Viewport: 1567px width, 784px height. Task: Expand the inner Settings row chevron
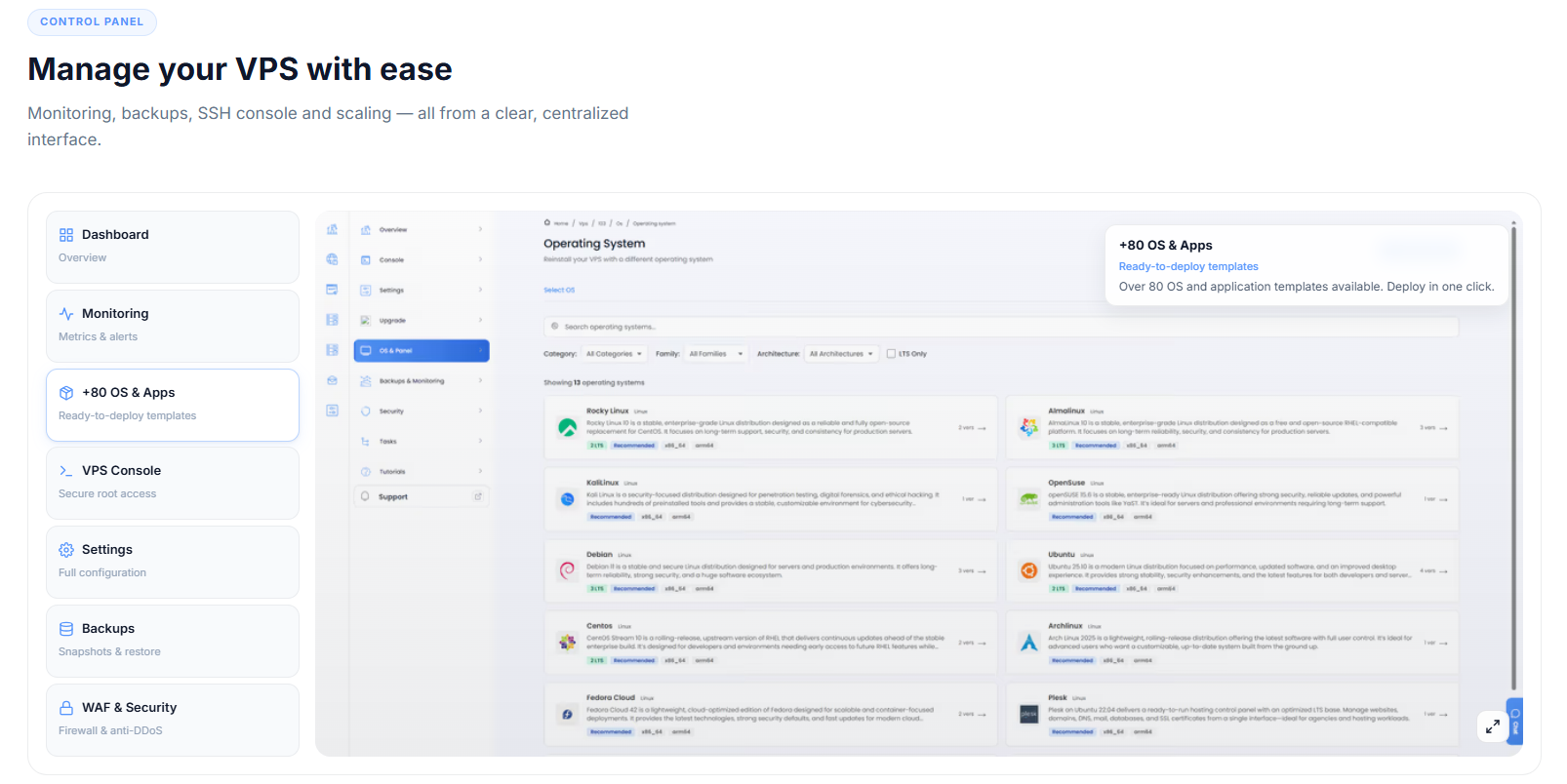[x=480, y=291]
